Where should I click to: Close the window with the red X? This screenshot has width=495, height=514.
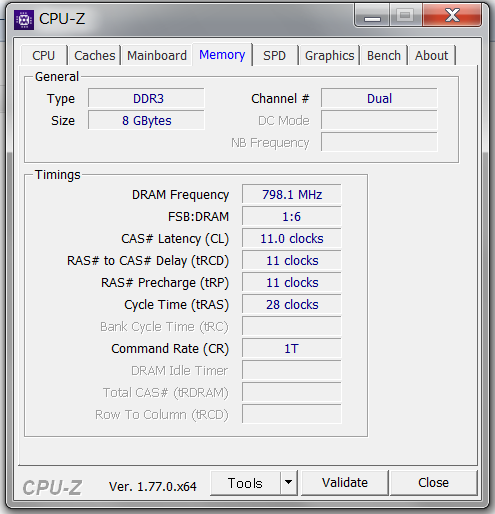click(x=452, y=15)
